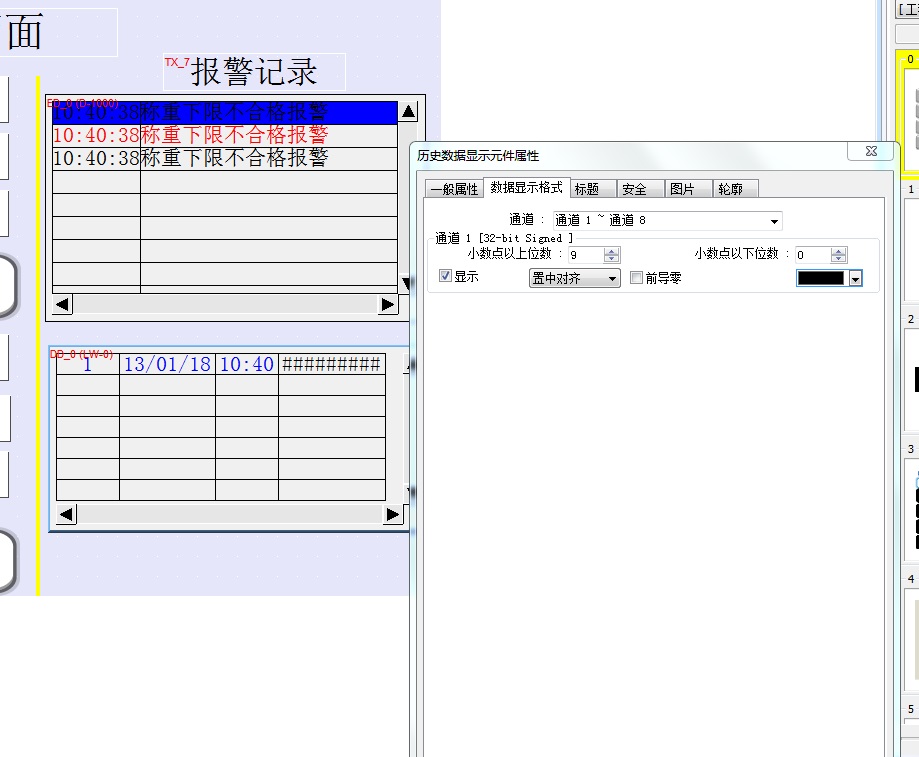Switch to the 标题 tab

587,189
